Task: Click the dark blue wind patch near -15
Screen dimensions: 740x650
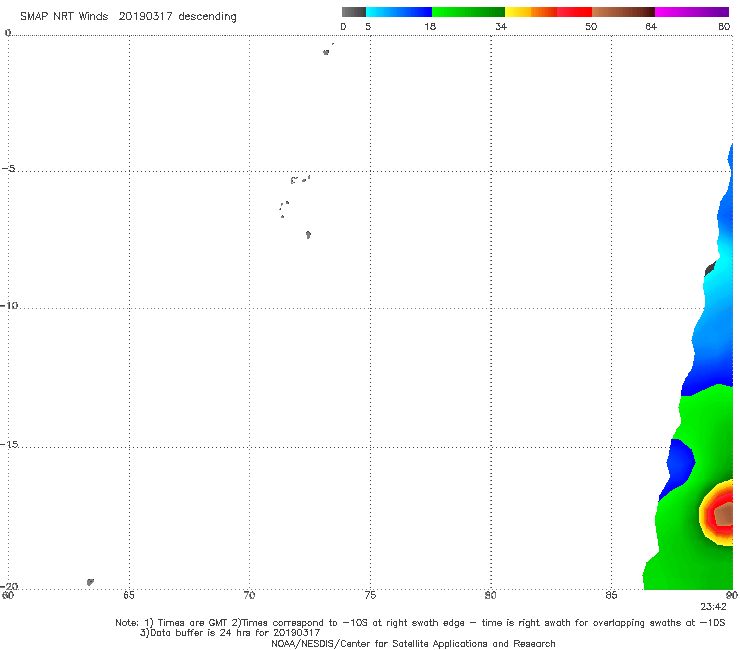Action: (678, 467)
